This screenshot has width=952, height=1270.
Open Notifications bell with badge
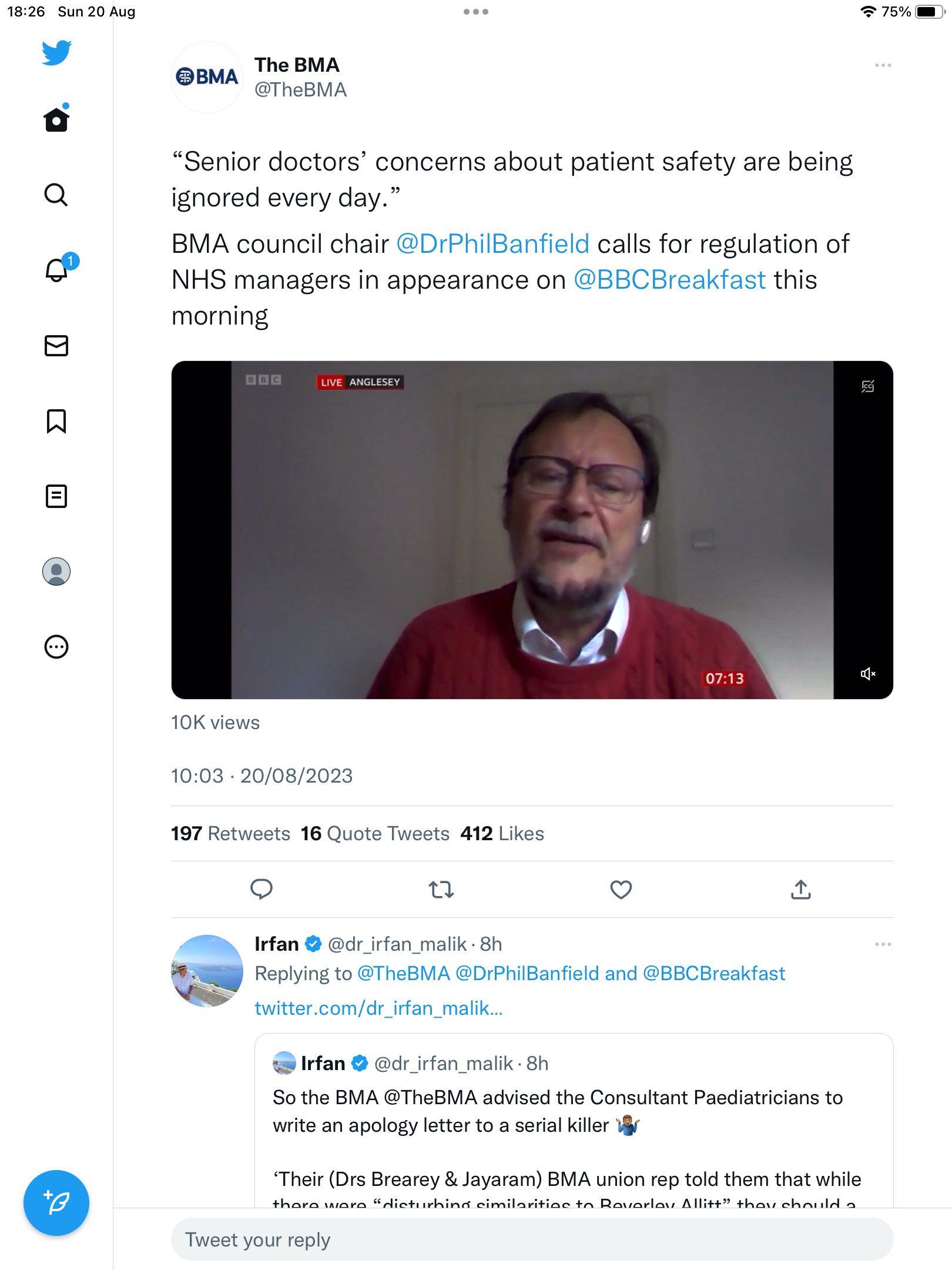pos(59,269)
